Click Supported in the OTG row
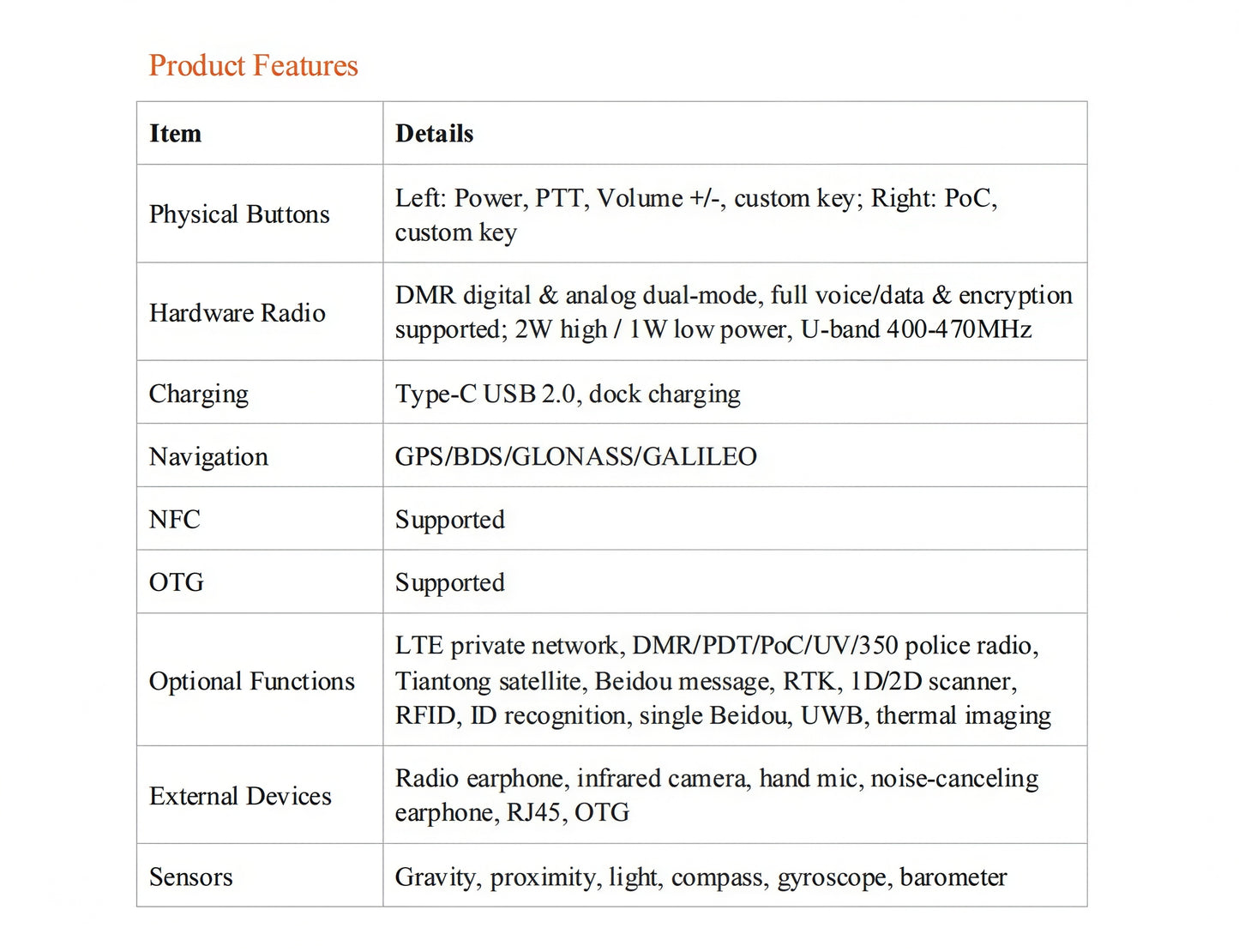 click(x=450, y=583)
